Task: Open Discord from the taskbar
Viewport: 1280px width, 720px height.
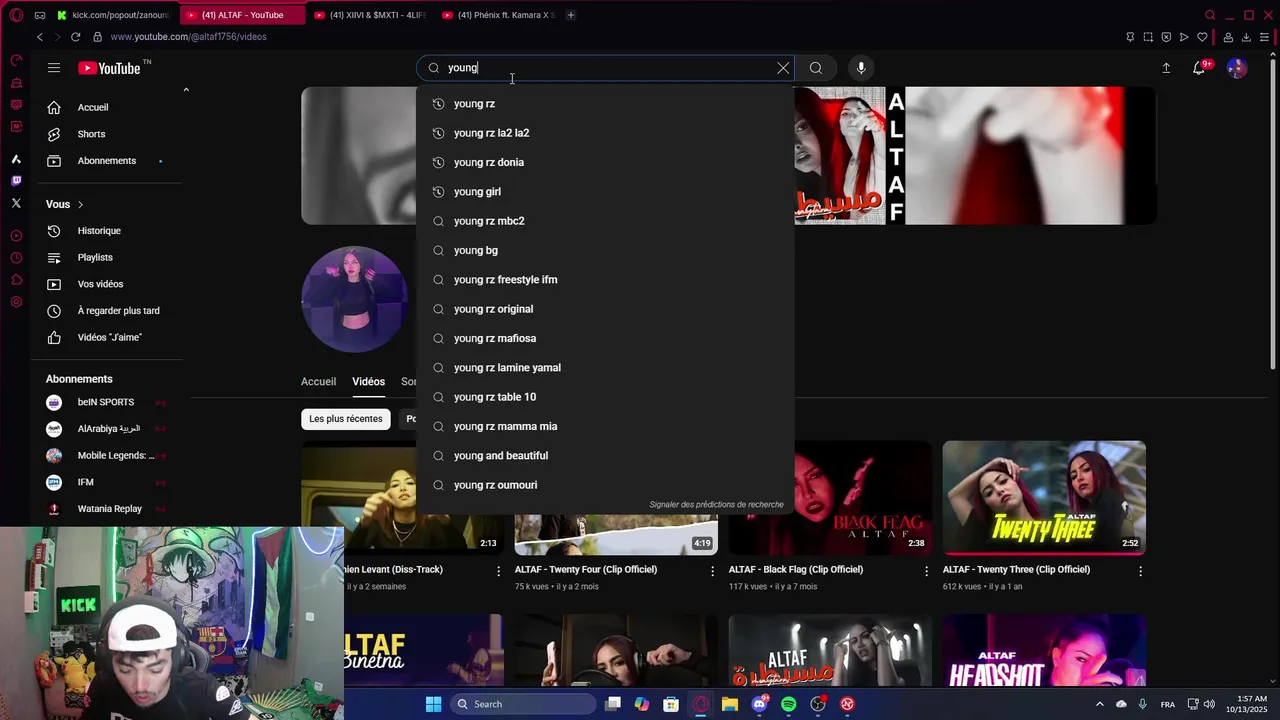Action: [x=759, y=704]
